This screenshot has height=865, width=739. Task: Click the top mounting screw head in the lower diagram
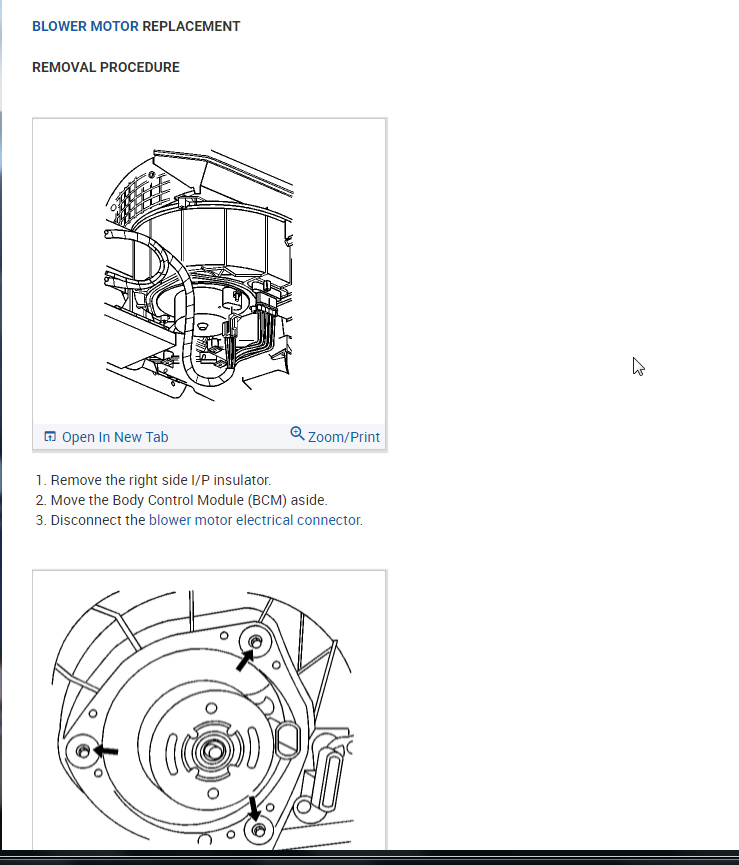click(x=256, y=642)
